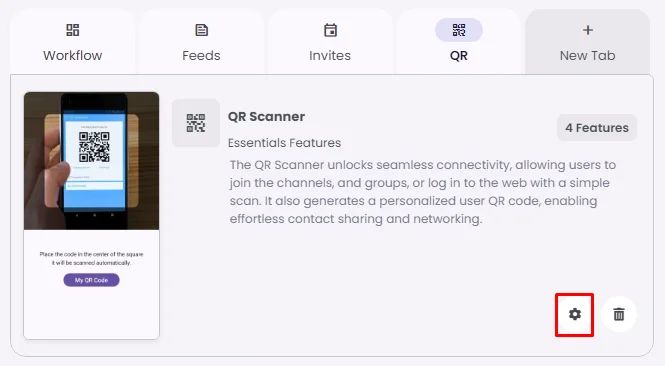Click the QR Scanner module icon tile
The width and height of the screenshot is (665, 366).
pos(196,123)
